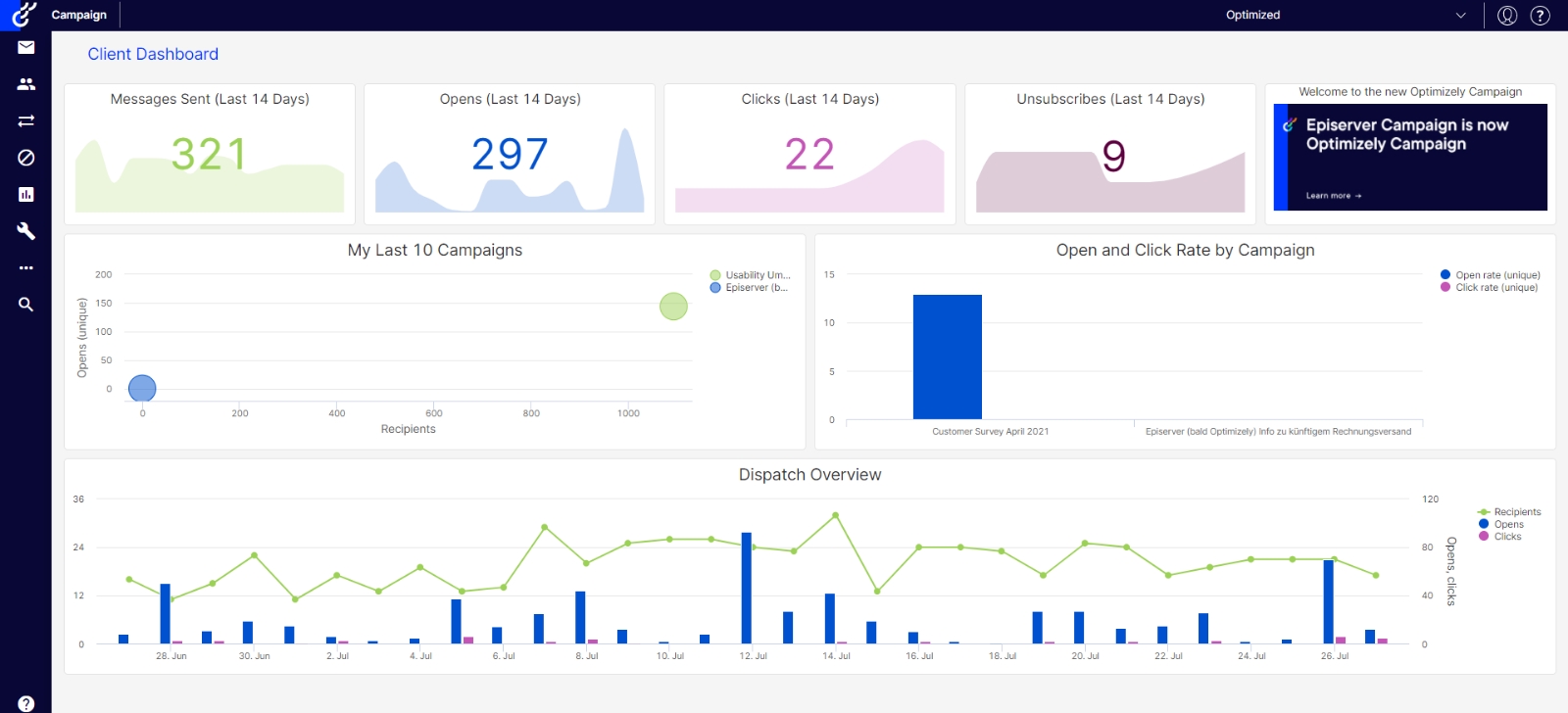Image resolution: width=1568 pixels, height=713 pixels.
Task: Click the Campaign title in header
Action: [79, 15]
